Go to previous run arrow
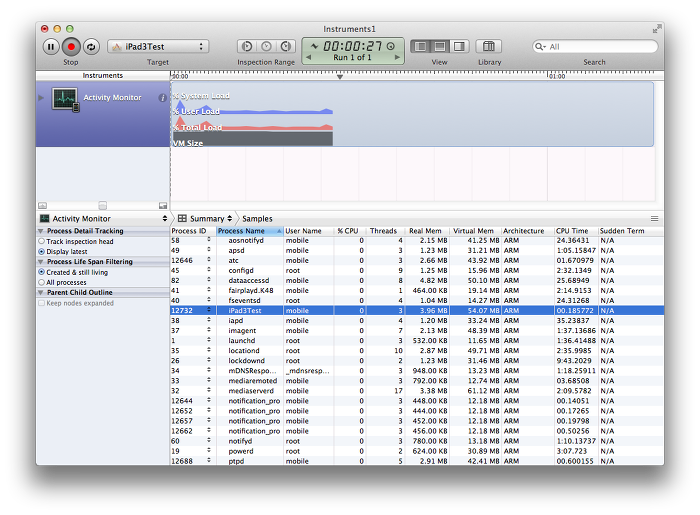The width and height of the screenshot is (700, 515). (308, 58)
